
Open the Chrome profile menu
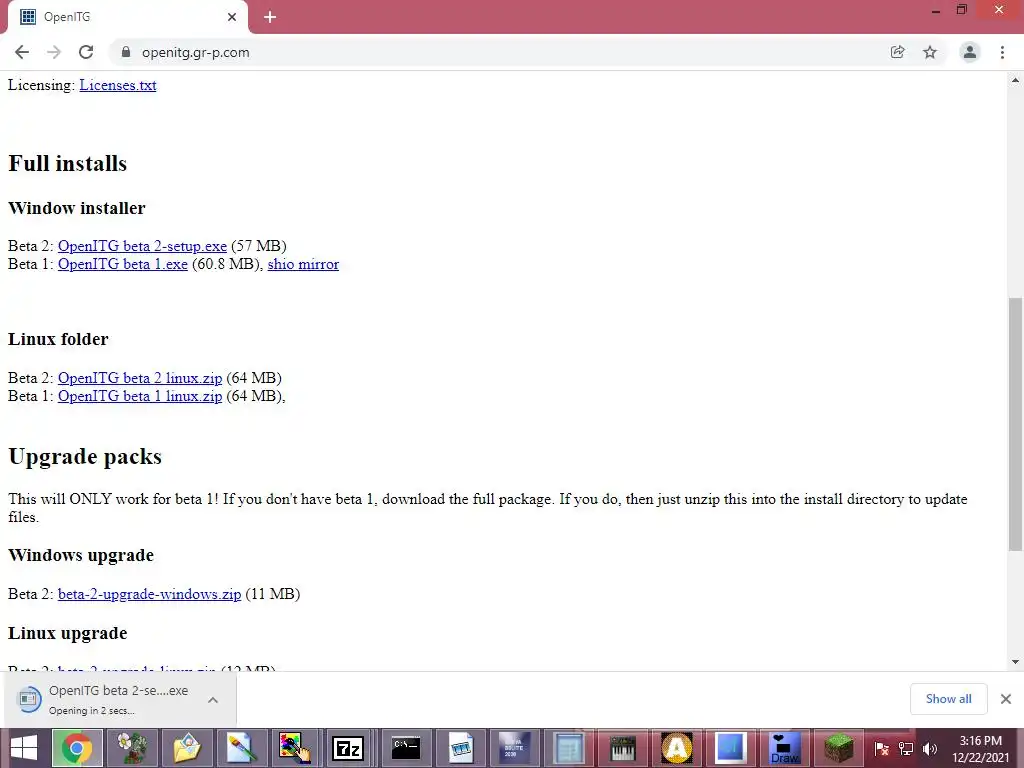tap(970, 52)
